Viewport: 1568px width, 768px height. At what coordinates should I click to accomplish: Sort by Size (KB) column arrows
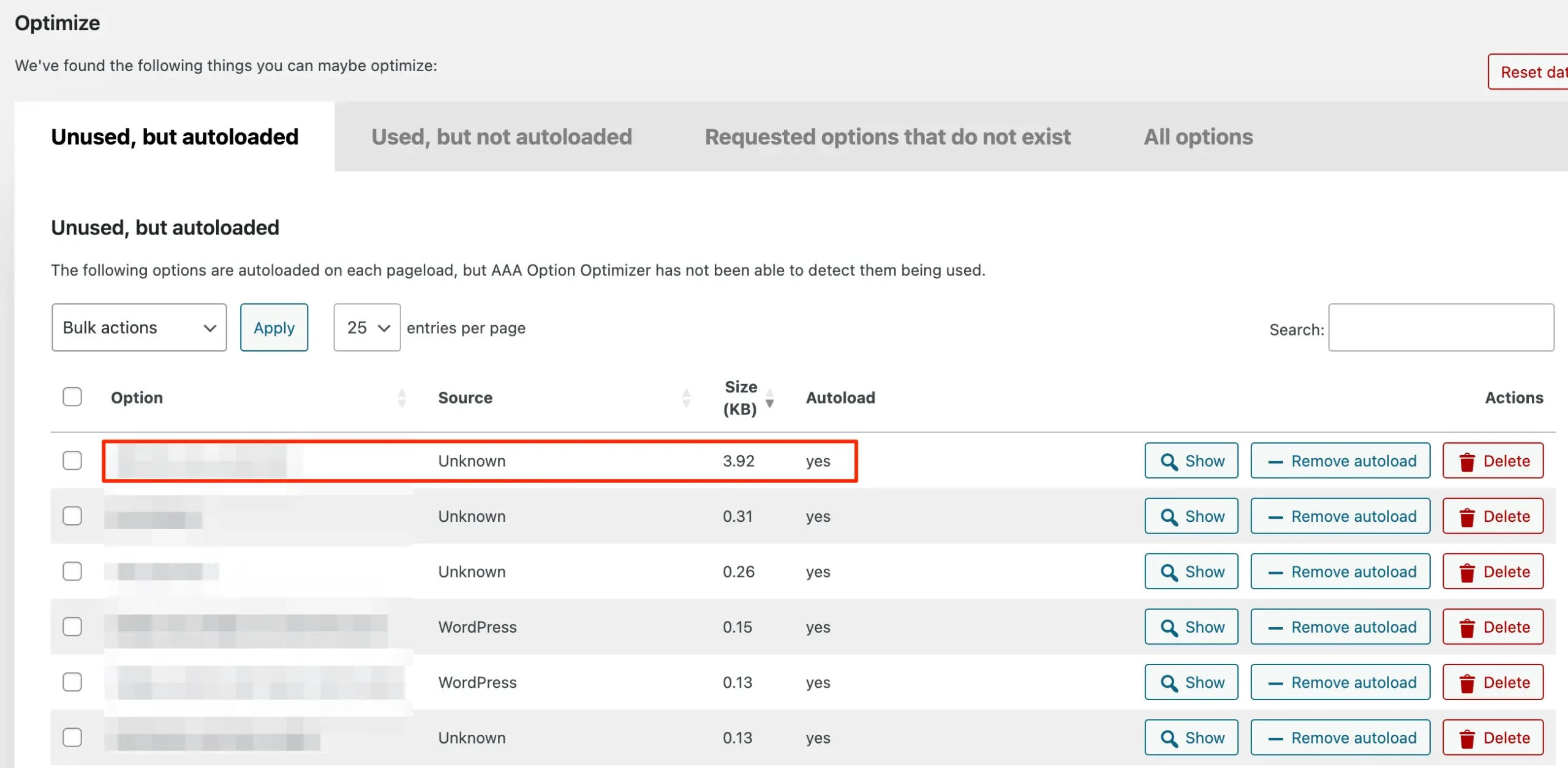pyautogui.click(x=770, y=398)
